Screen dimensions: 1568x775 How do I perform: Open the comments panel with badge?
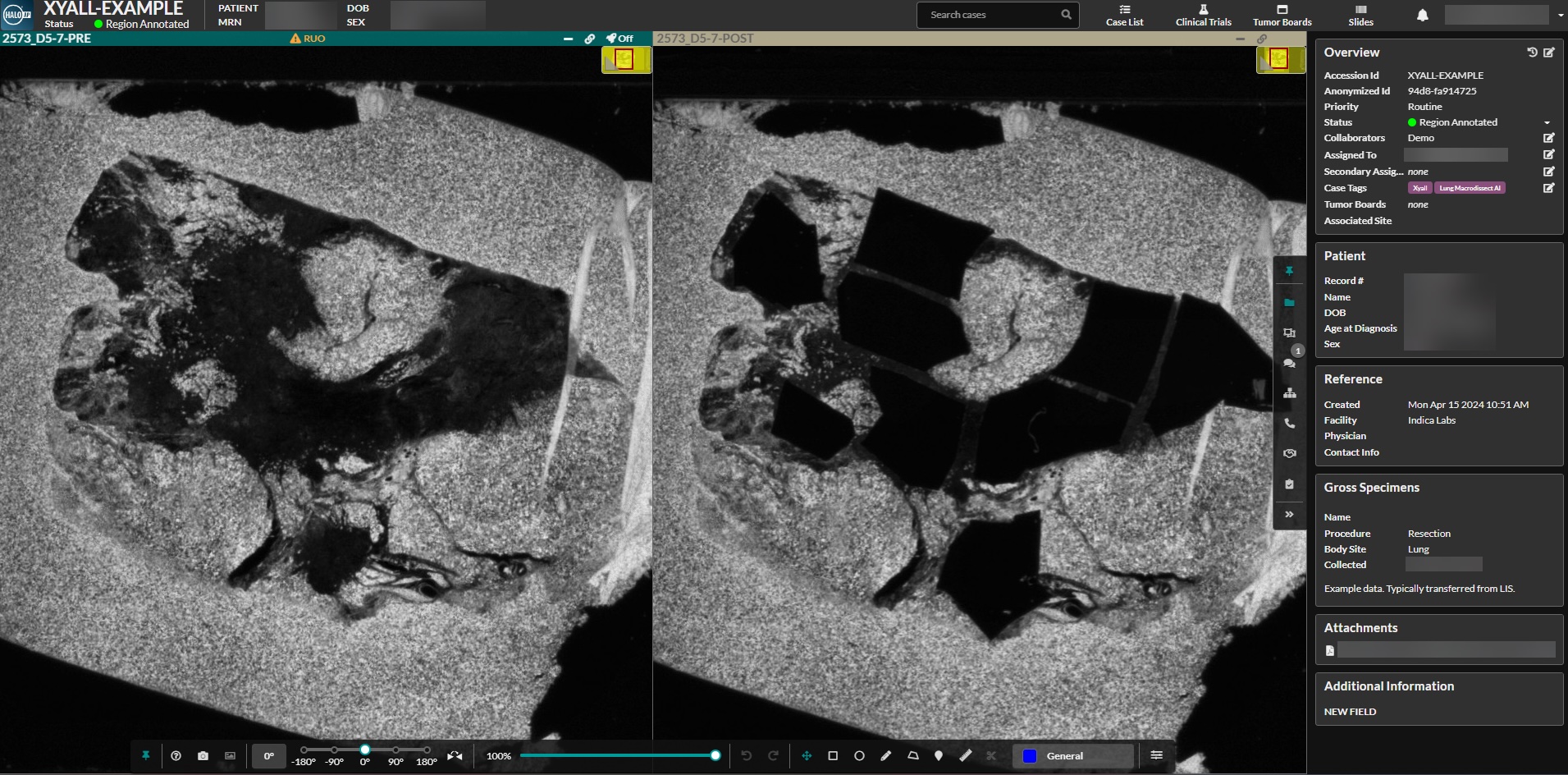click(1289, 362)
